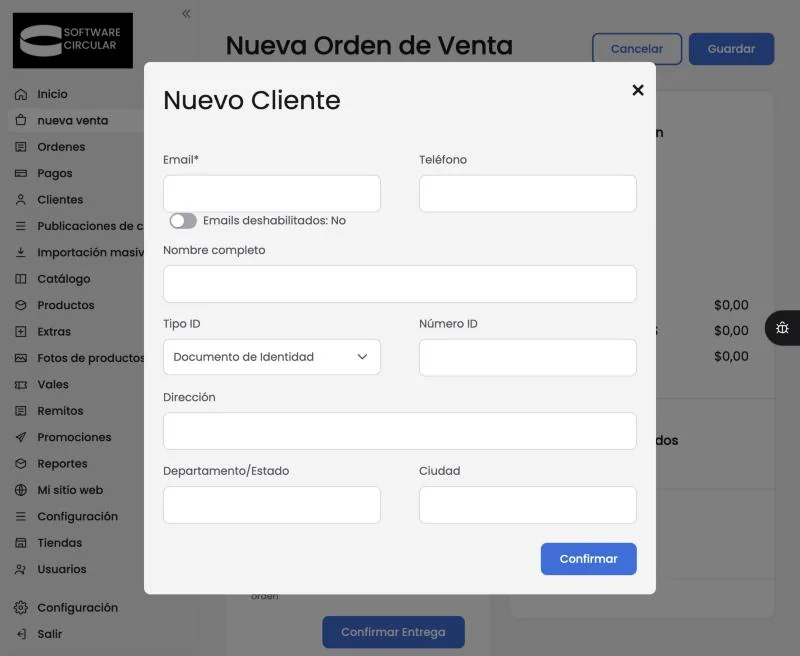The image size is (800, 656).
Task: Click the Cancelar button
Action: click(x=637, y=49)
